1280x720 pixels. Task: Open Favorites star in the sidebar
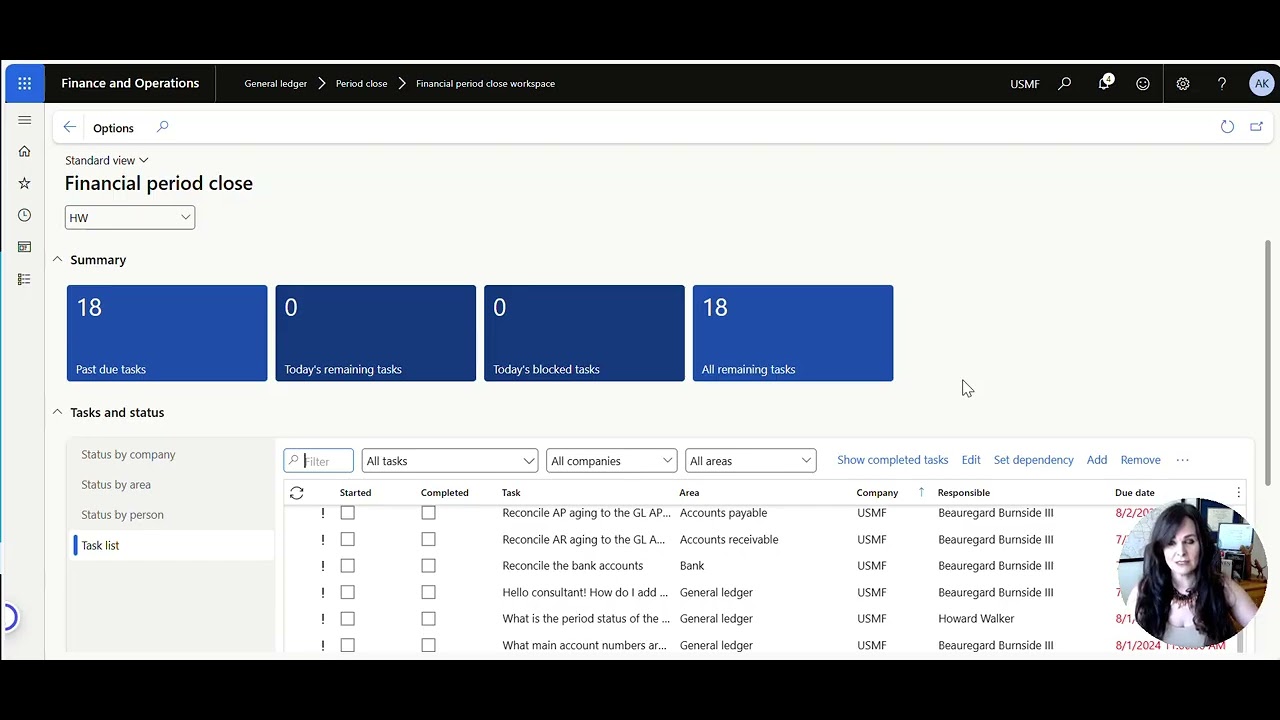pos(24,183)
